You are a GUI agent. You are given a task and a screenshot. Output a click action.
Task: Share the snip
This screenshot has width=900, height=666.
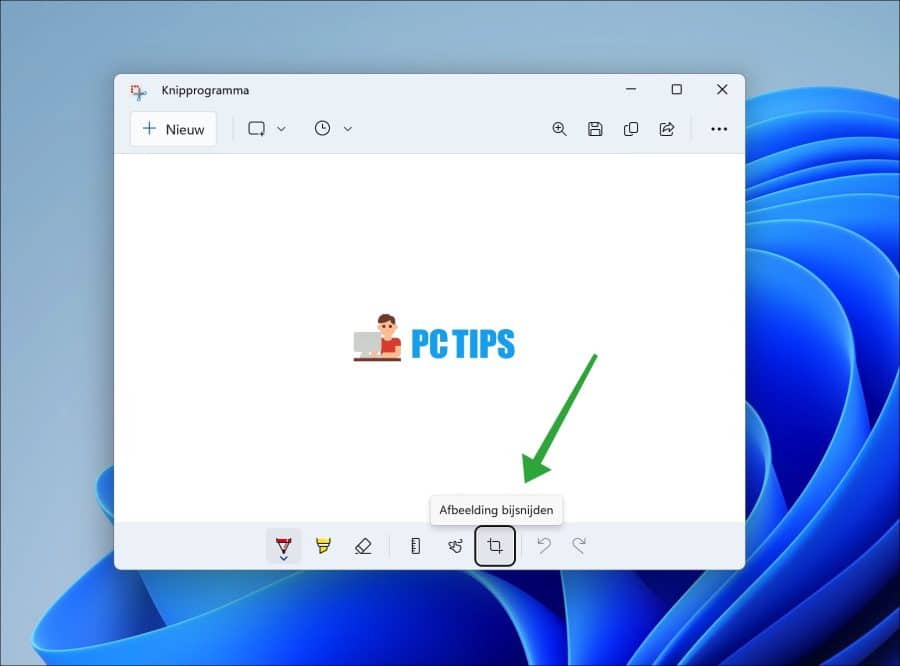point(666,129)
